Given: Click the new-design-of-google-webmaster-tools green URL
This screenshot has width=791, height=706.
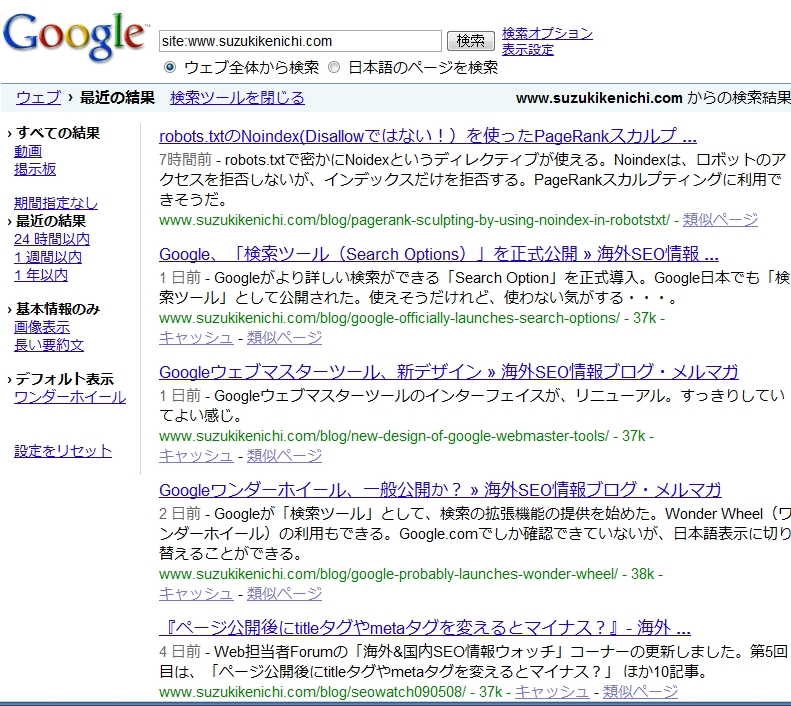Looking at the screenshot, I should (384, 436).
